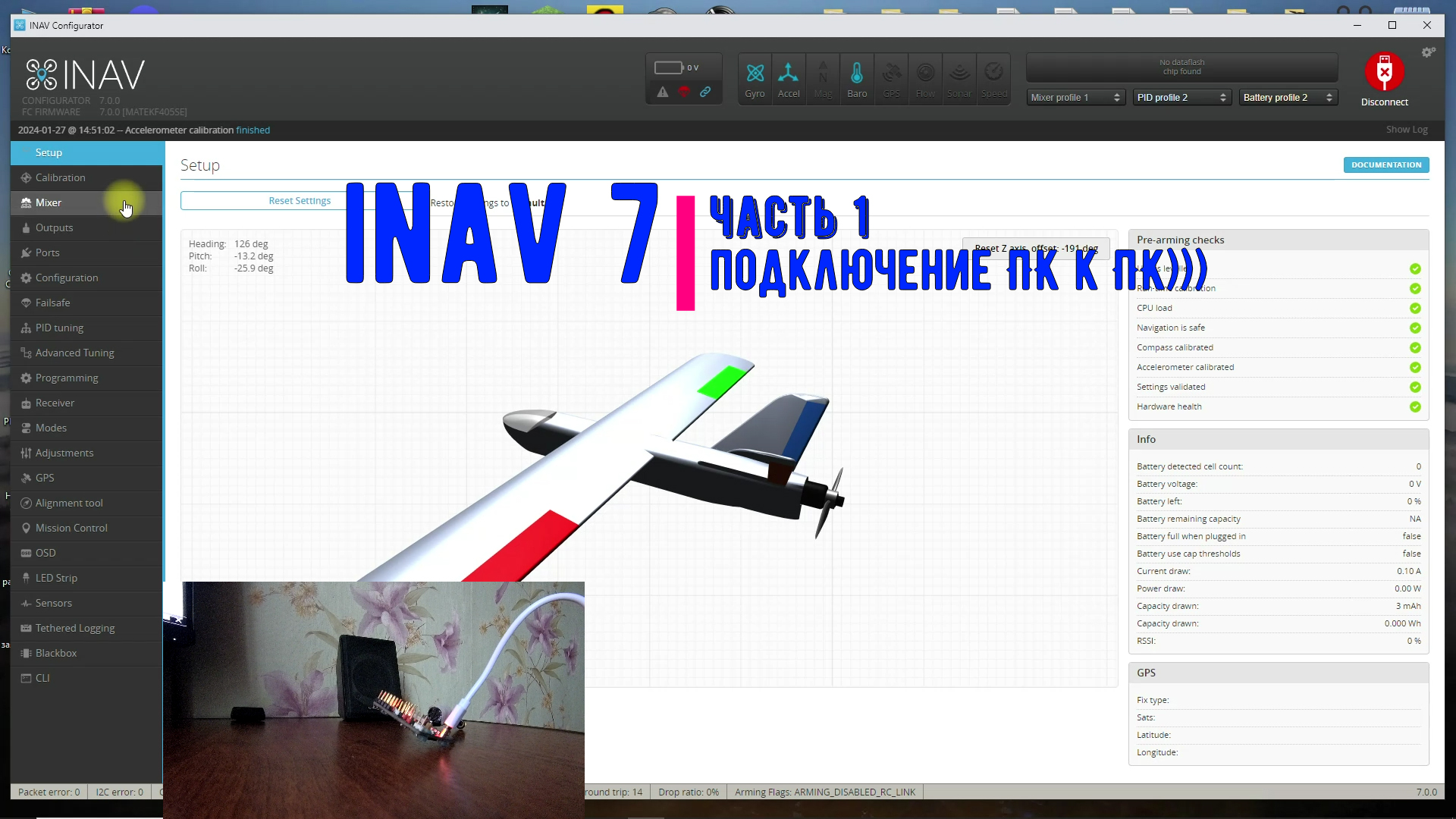Open the Documentation link

click(1386, 165)
